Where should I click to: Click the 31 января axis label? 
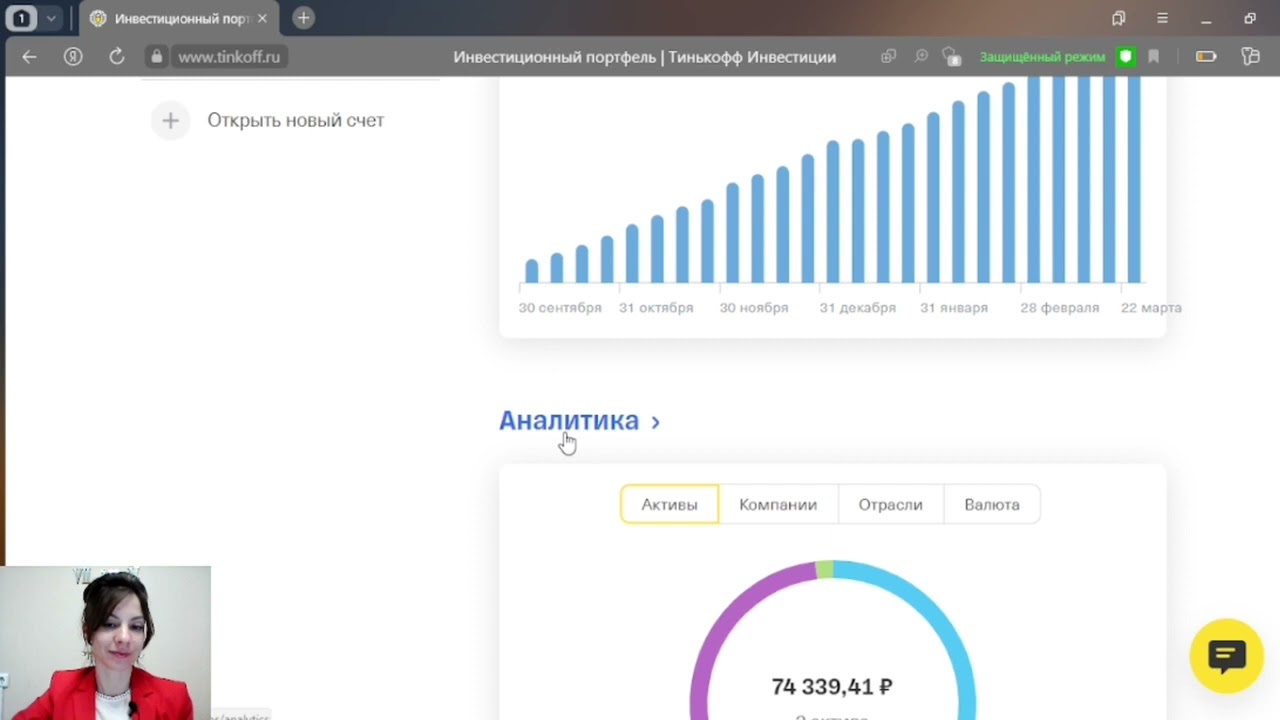pyautogui.click(x=954, y=308)
